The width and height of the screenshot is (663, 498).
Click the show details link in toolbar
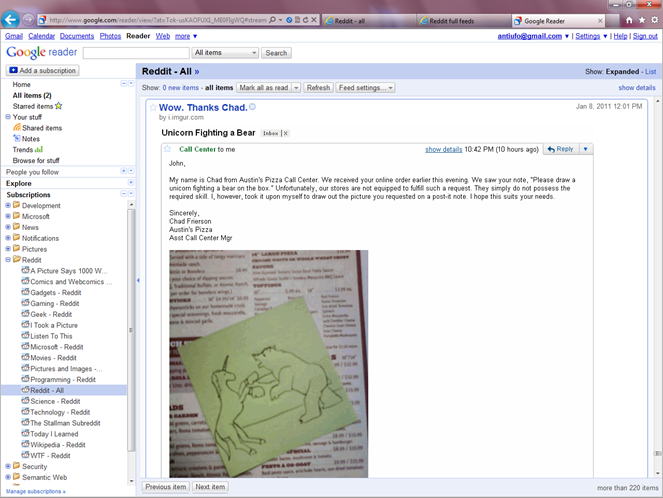tap(637, 88)
